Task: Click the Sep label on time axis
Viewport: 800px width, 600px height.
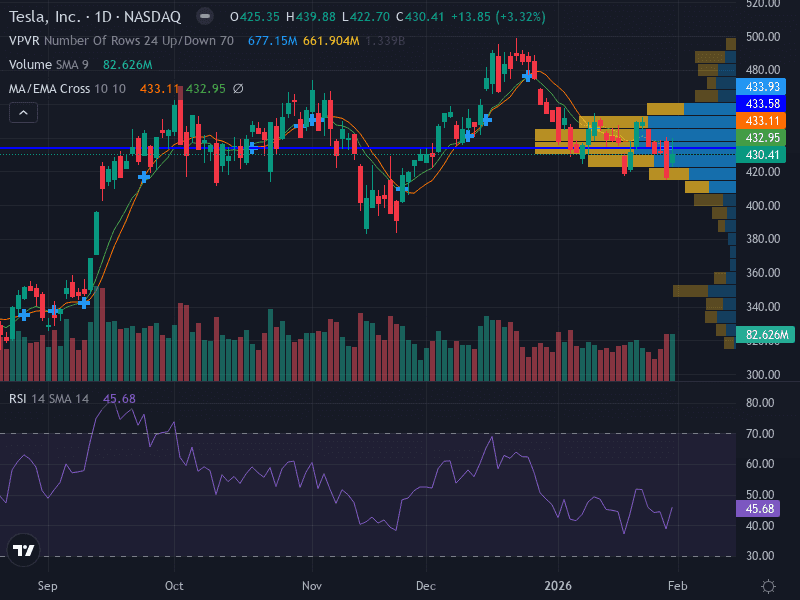Action: (x=47, y=586)
